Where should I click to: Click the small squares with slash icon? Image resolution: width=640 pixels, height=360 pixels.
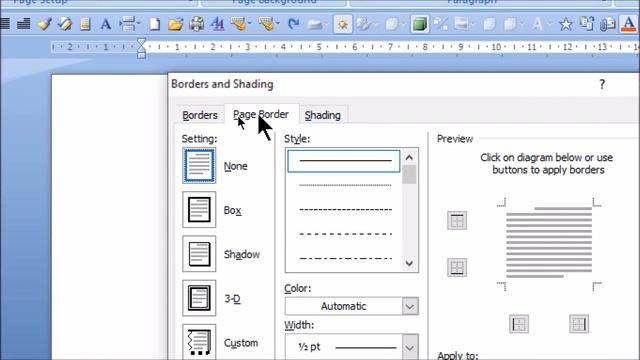pyautogui.click(x=440, y=24)
